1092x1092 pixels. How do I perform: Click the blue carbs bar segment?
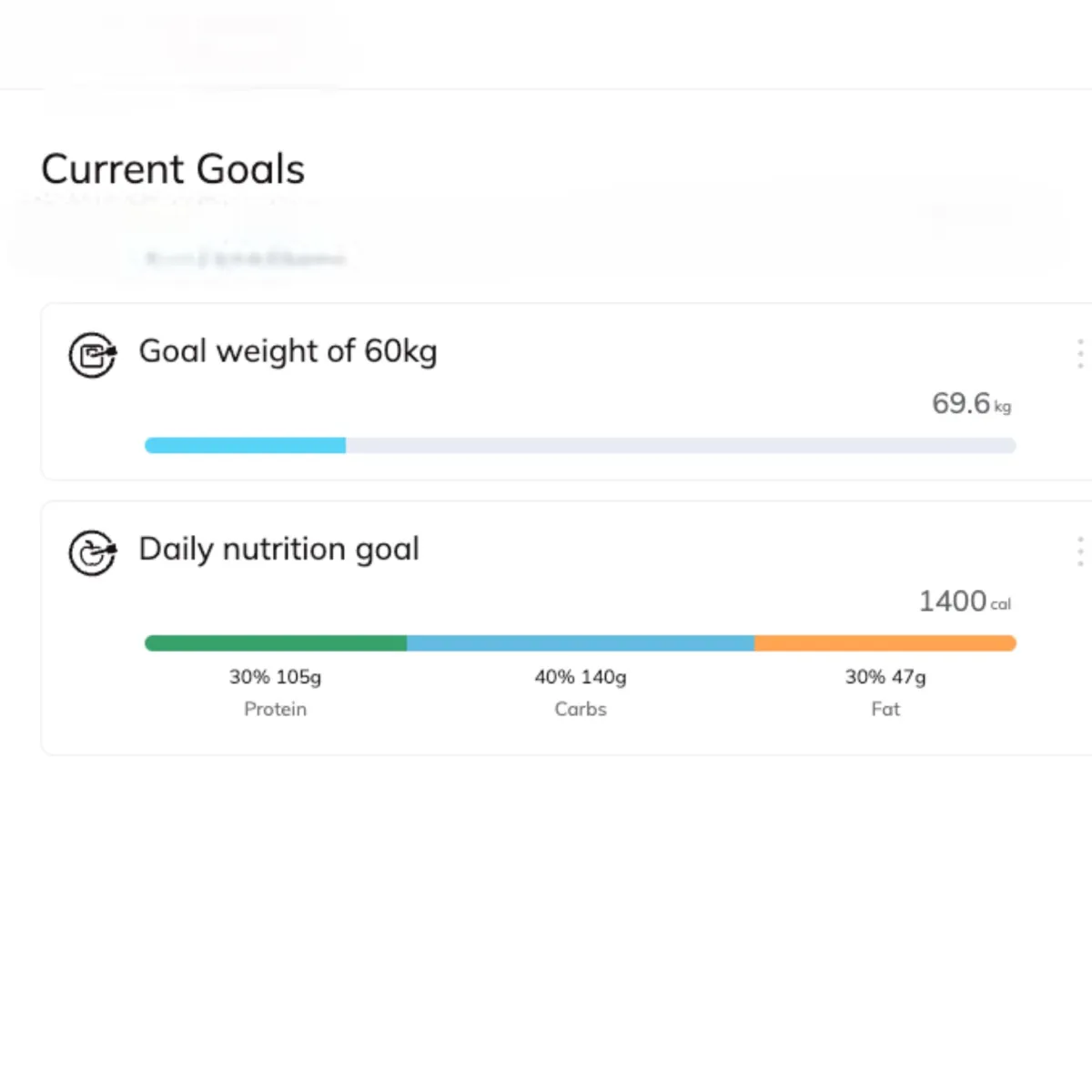[x=581, y=643]
